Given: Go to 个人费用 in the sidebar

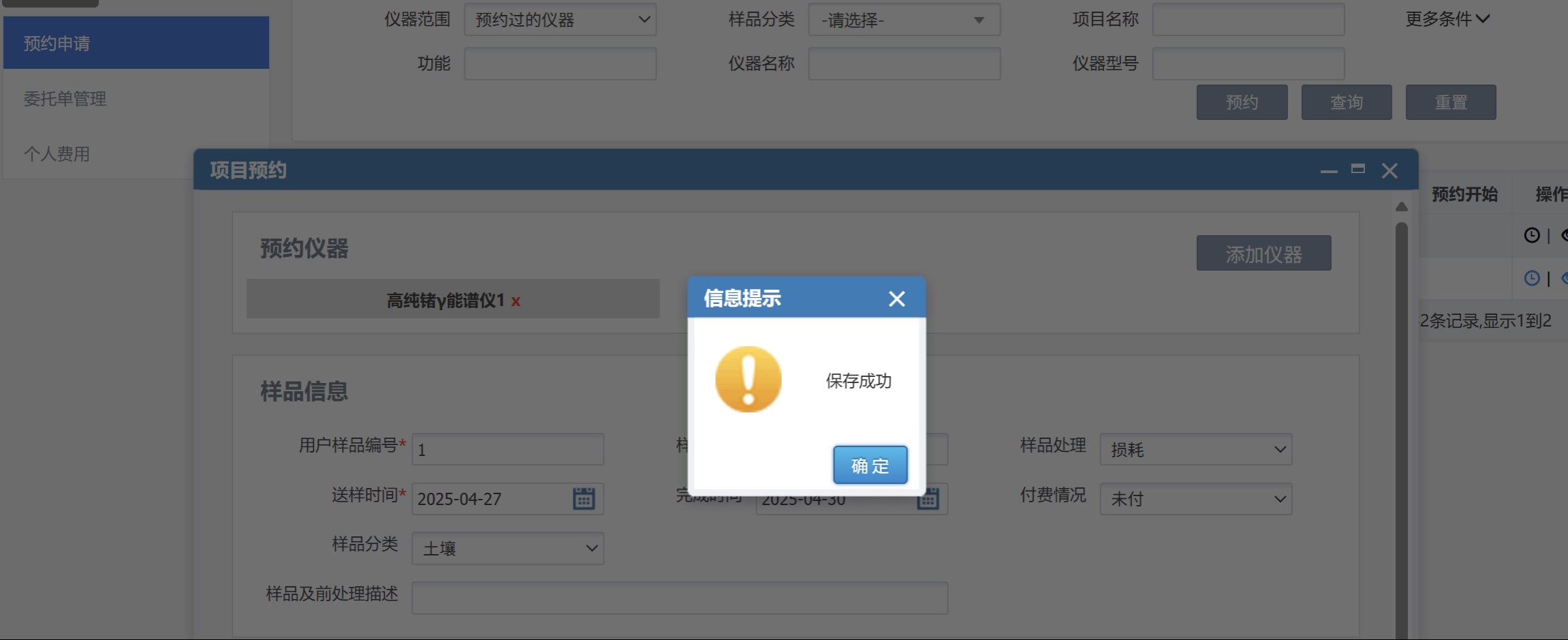Looking at the screenshot, I should pyautogui.click(x=57, y=154).
